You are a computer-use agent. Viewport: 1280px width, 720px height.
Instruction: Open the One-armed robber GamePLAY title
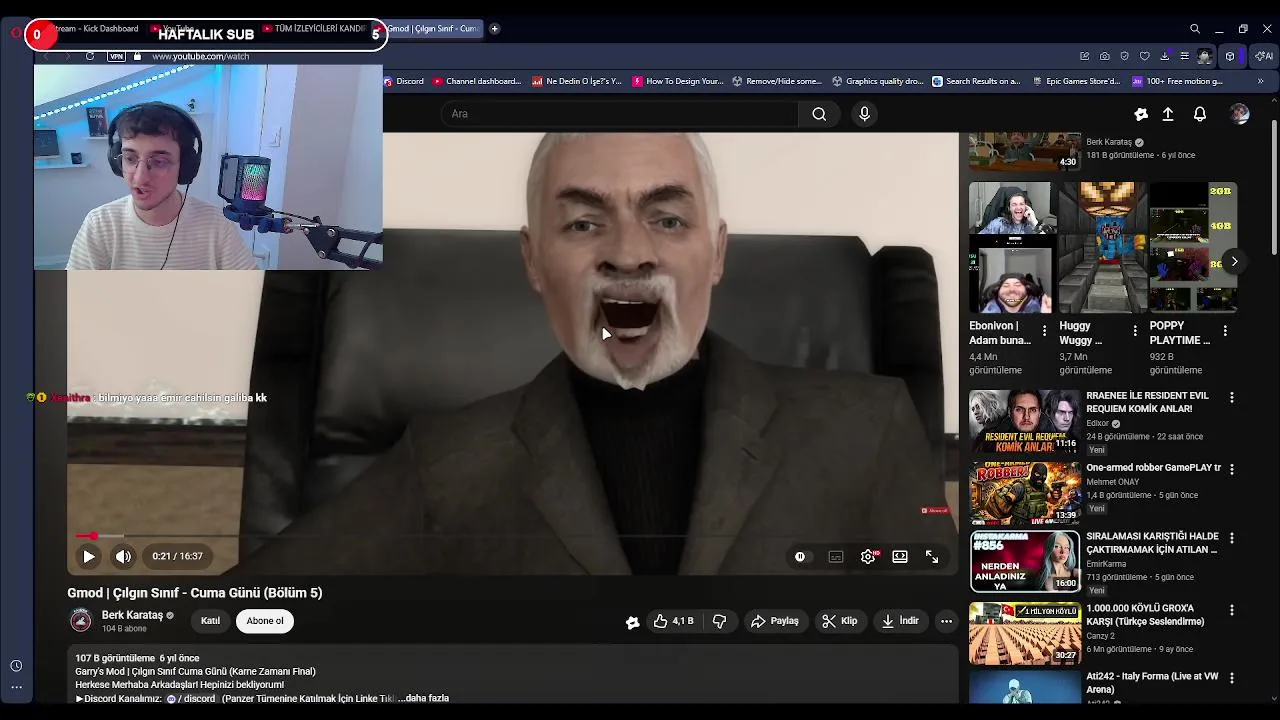(x=1153, y=468)
